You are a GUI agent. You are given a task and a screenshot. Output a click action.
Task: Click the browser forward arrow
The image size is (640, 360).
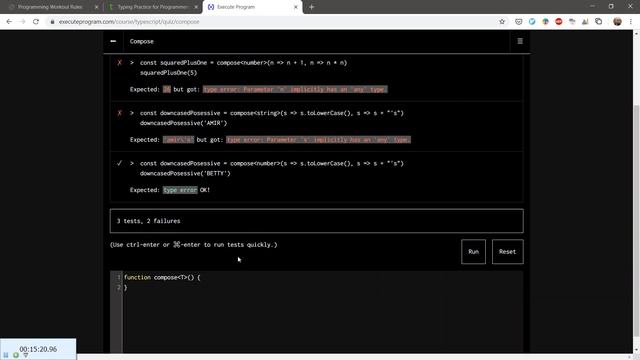(x=22, y=22)
